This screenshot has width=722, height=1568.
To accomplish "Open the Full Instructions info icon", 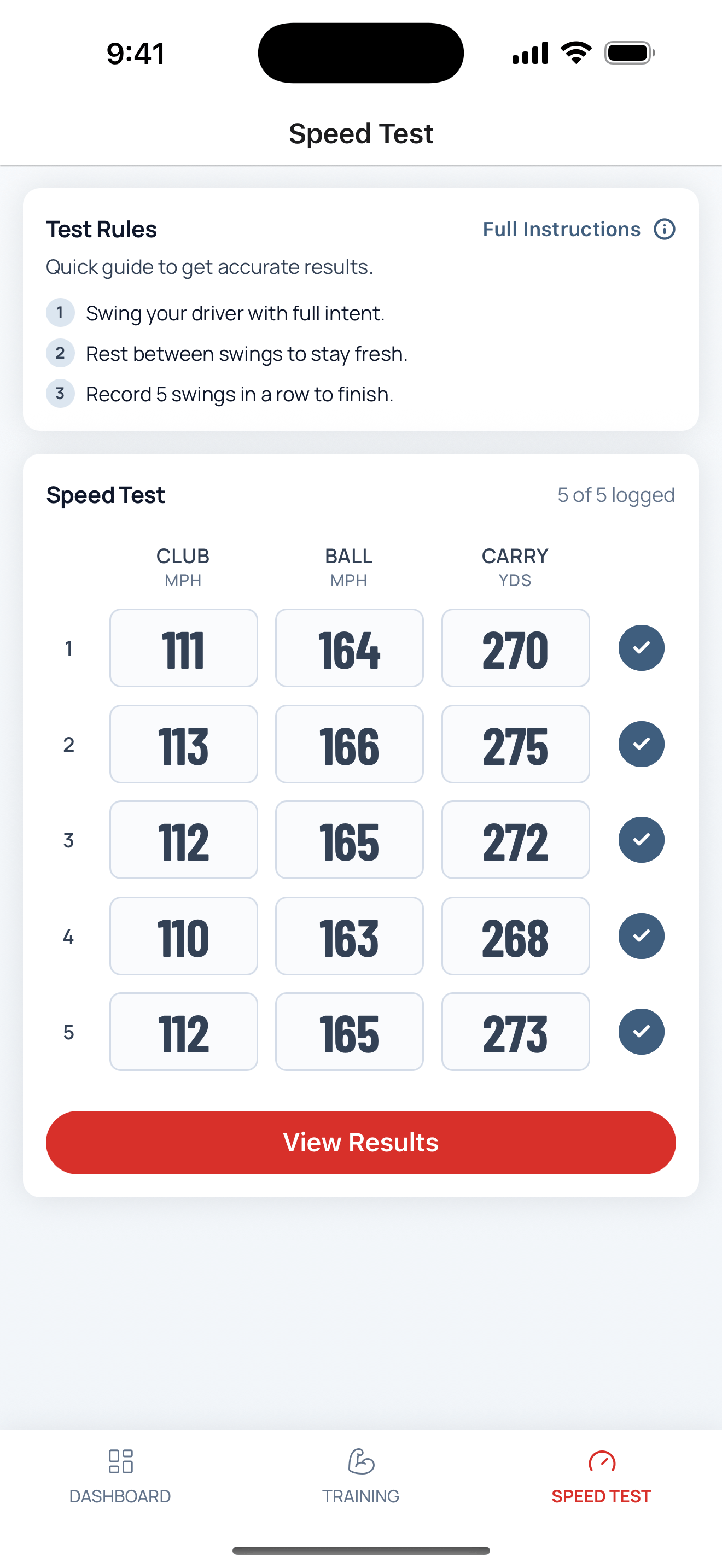I will coord(664,229).
